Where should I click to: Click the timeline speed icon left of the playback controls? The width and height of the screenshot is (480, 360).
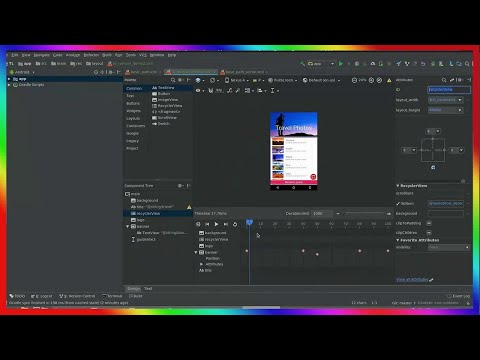(198, 224)
